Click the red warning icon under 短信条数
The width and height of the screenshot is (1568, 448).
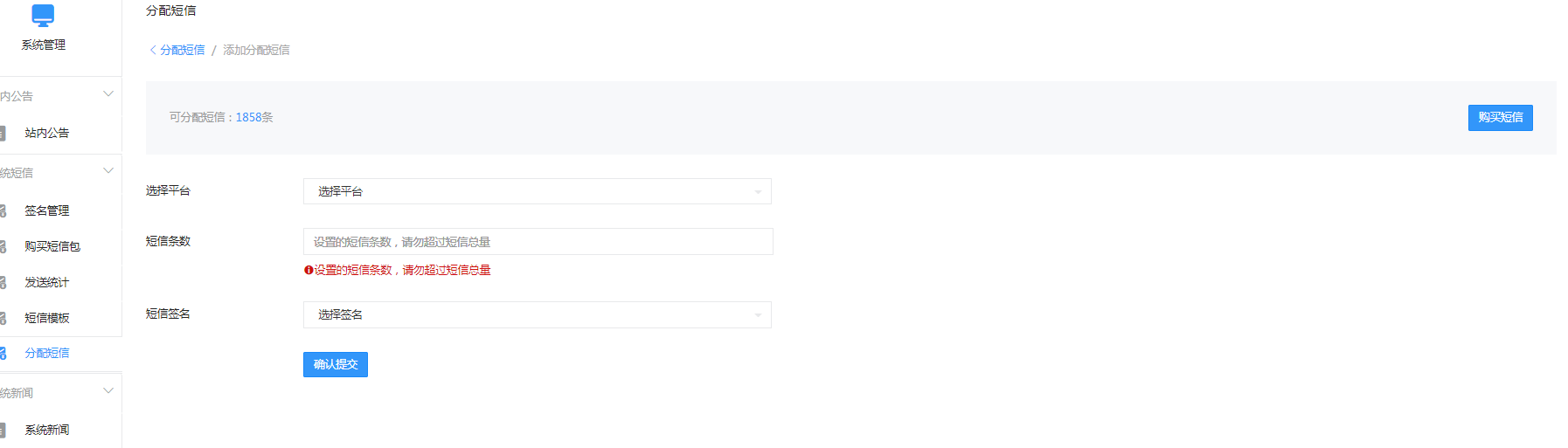tap(309, 270)
